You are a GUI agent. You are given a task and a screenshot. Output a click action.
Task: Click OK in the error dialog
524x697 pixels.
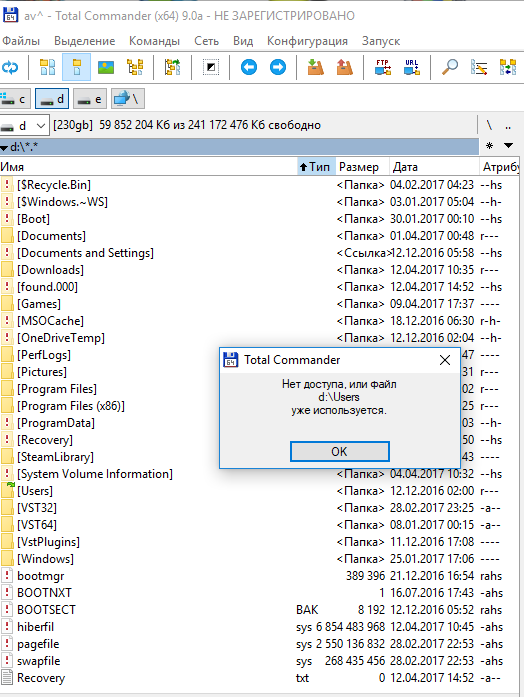click(x=340, y=452)
